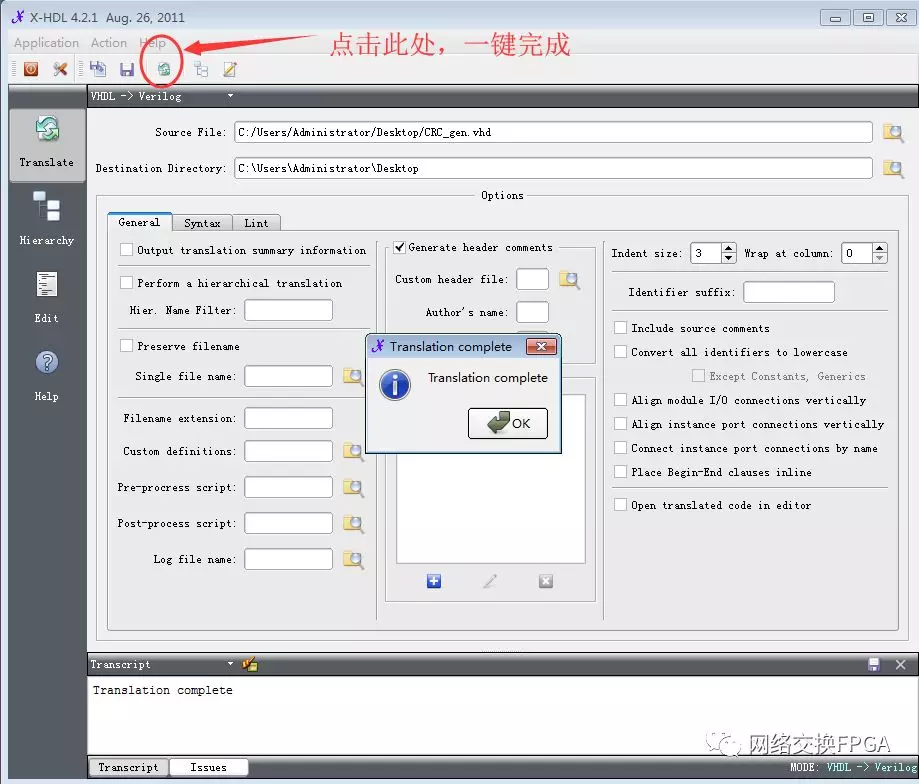Check Preserve filename option

coord(126,346)
